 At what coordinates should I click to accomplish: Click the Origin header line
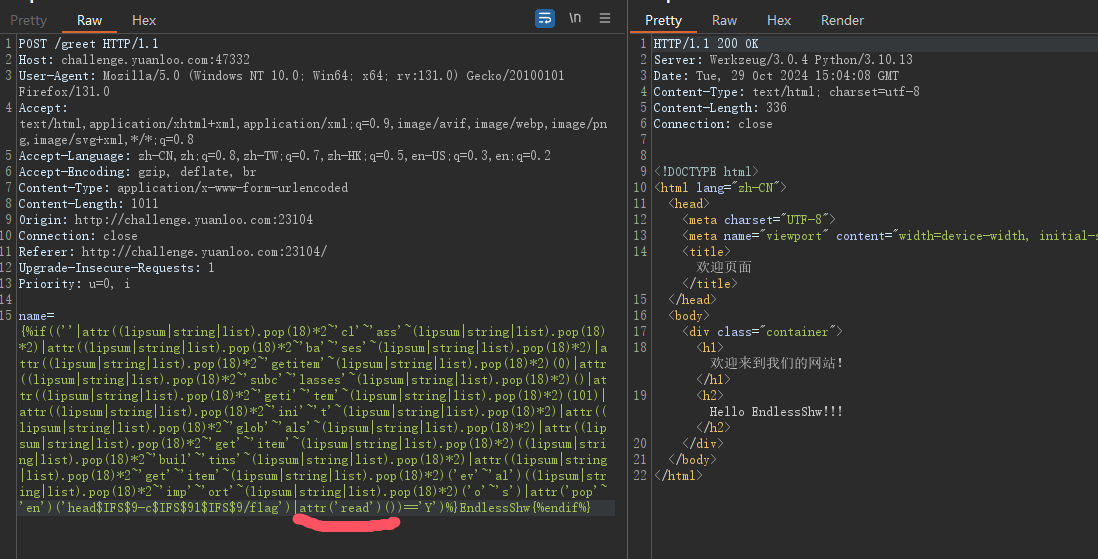pos(165,220)
